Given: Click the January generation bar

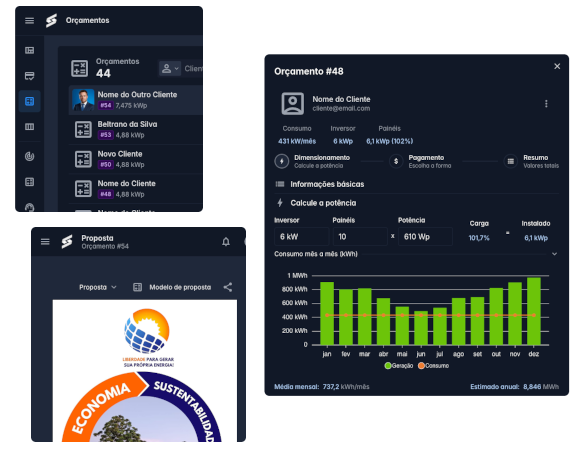Looking at the screenshot, I should pyautogui.click(x=327, y=314).
